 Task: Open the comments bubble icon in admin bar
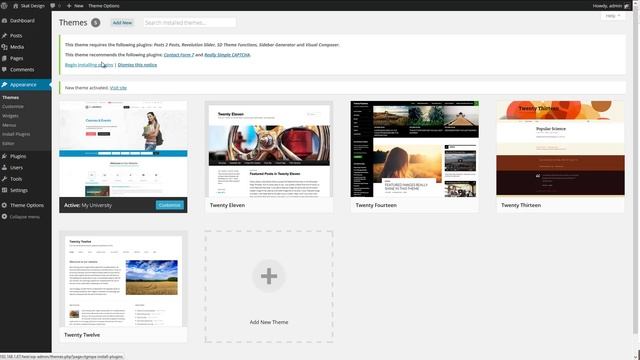click(x=53, y=6)
